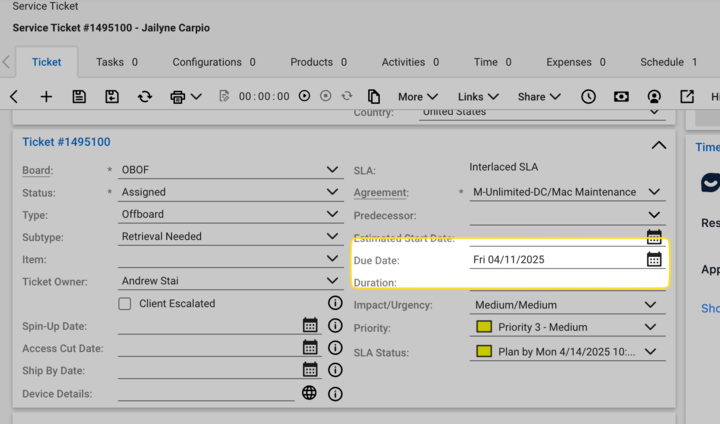This screenshot has width=720, height=424.
Task: Click into the Device Details field
Action: 206,393
